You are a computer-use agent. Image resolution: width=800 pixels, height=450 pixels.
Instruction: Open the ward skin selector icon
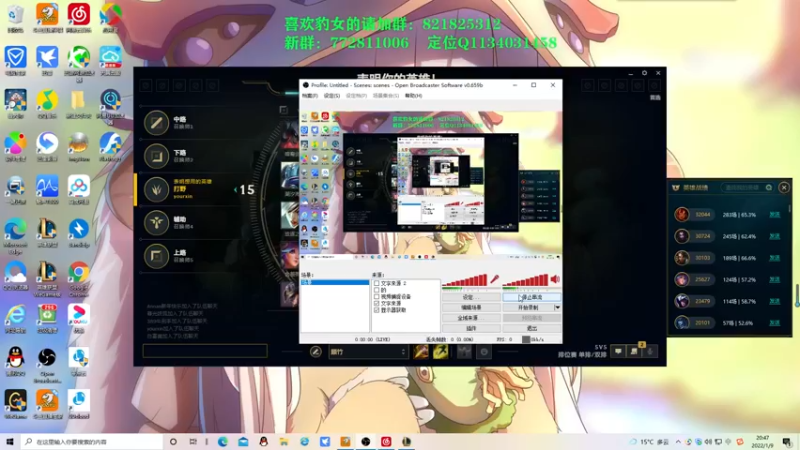[x=464, y=352]
